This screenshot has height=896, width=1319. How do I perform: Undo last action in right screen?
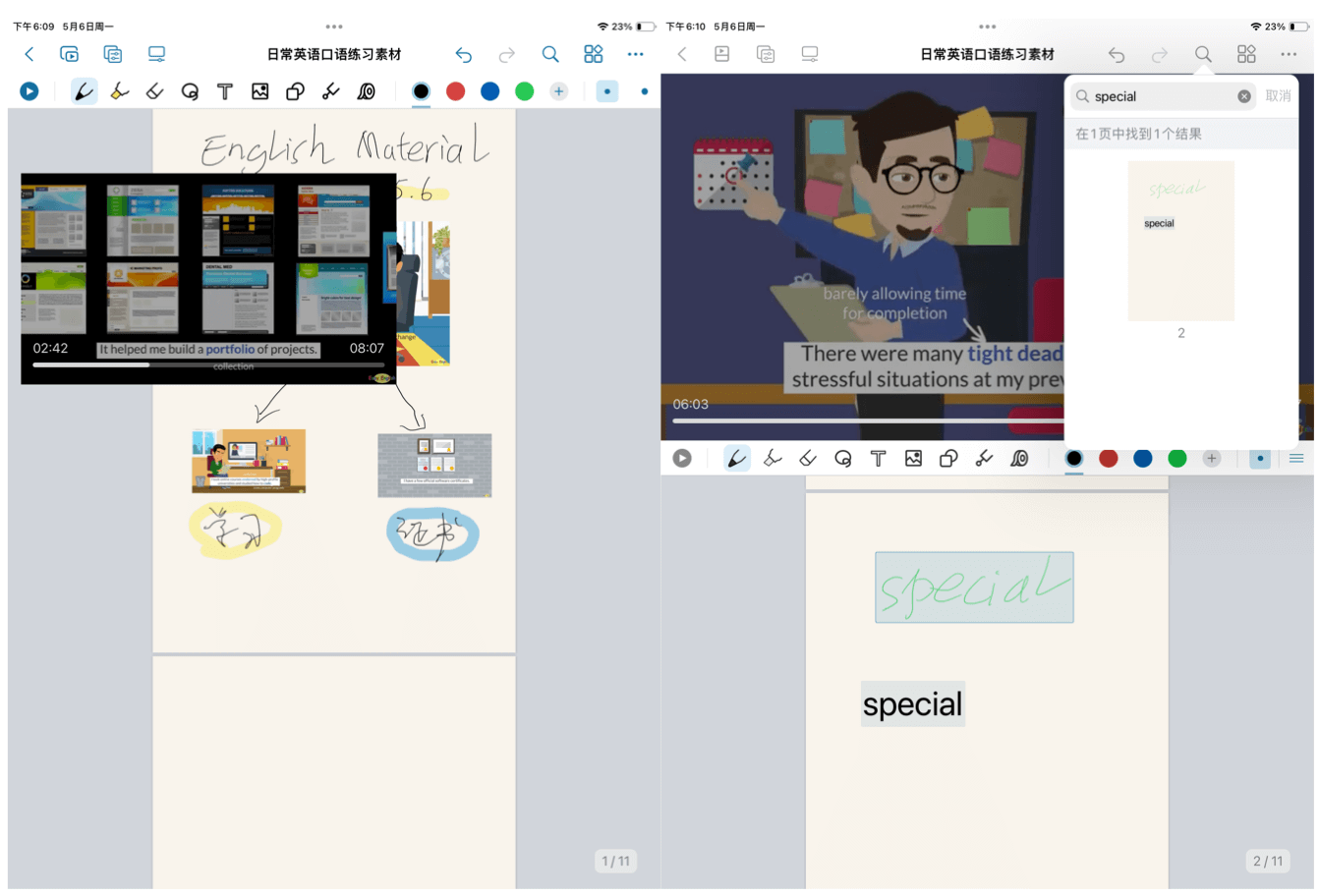click(x=1117, y=54)
